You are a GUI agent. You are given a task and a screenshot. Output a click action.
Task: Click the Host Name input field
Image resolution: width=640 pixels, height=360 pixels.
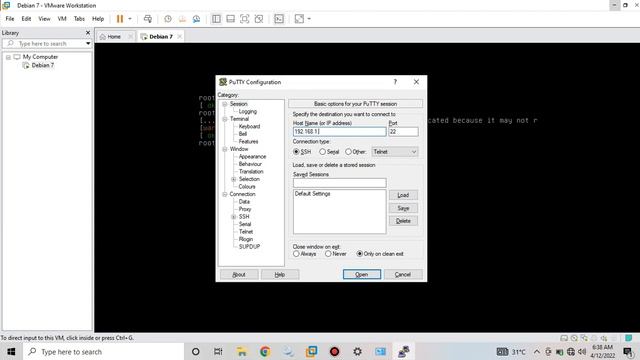(339, 131)
